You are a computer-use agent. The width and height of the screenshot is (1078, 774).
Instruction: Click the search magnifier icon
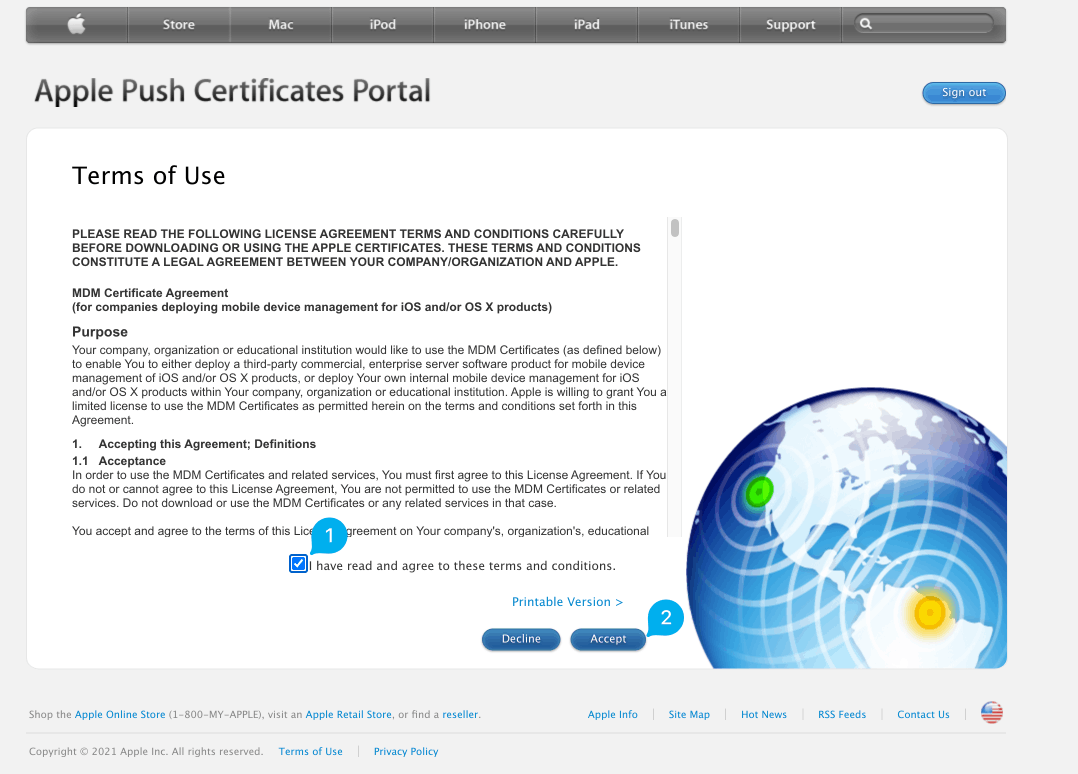[x=866, y=24]
